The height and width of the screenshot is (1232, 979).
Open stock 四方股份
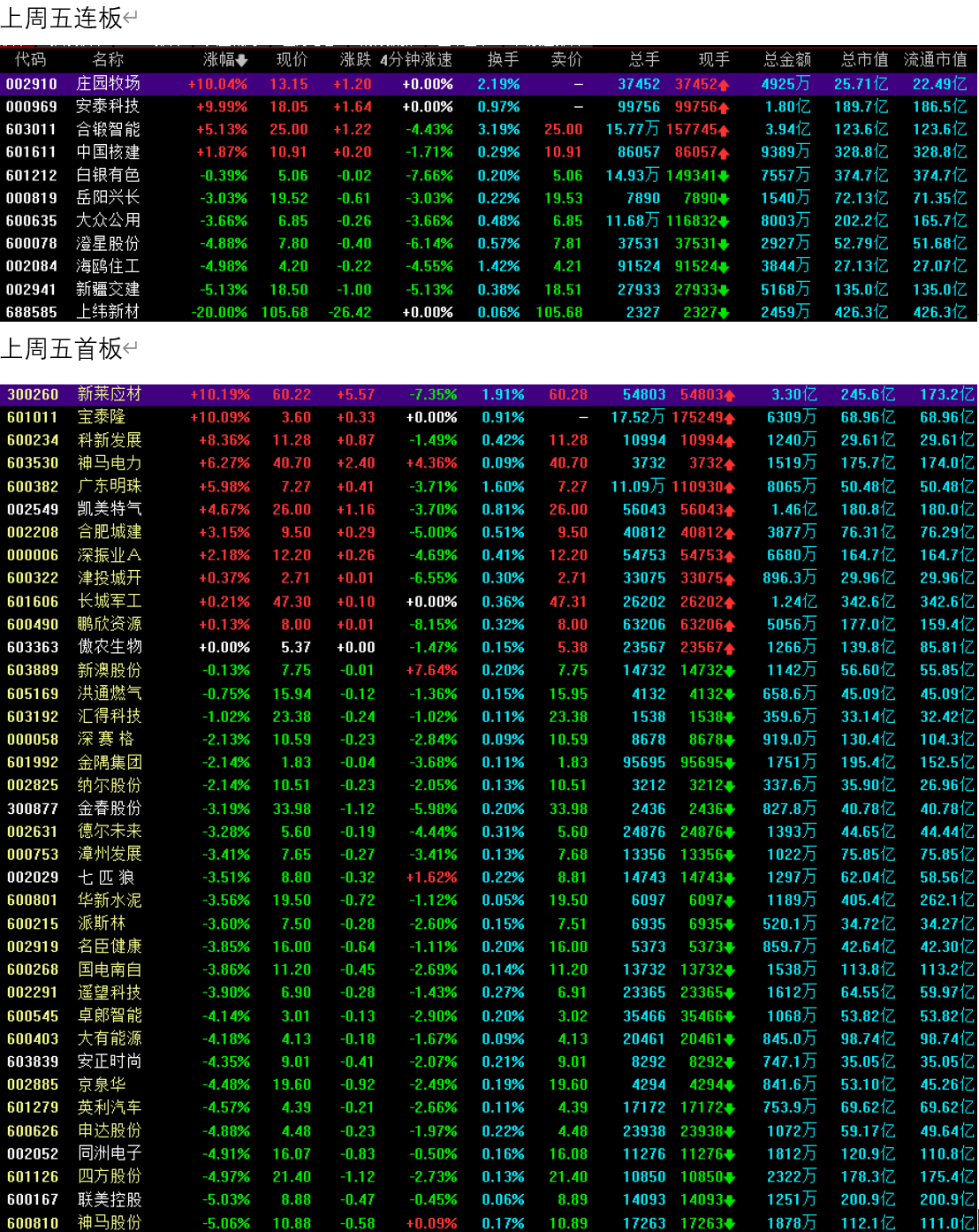click(x=110, y=1176)
